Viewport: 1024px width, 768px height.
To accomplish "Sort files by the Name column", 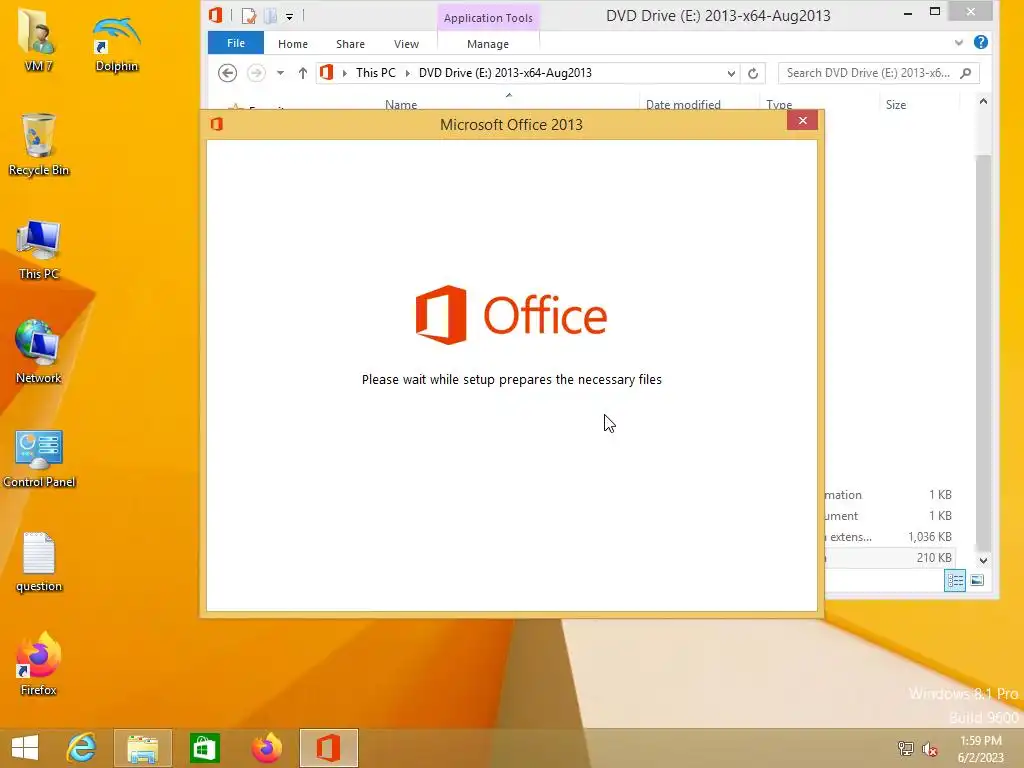I will click(x=400, y=104).
